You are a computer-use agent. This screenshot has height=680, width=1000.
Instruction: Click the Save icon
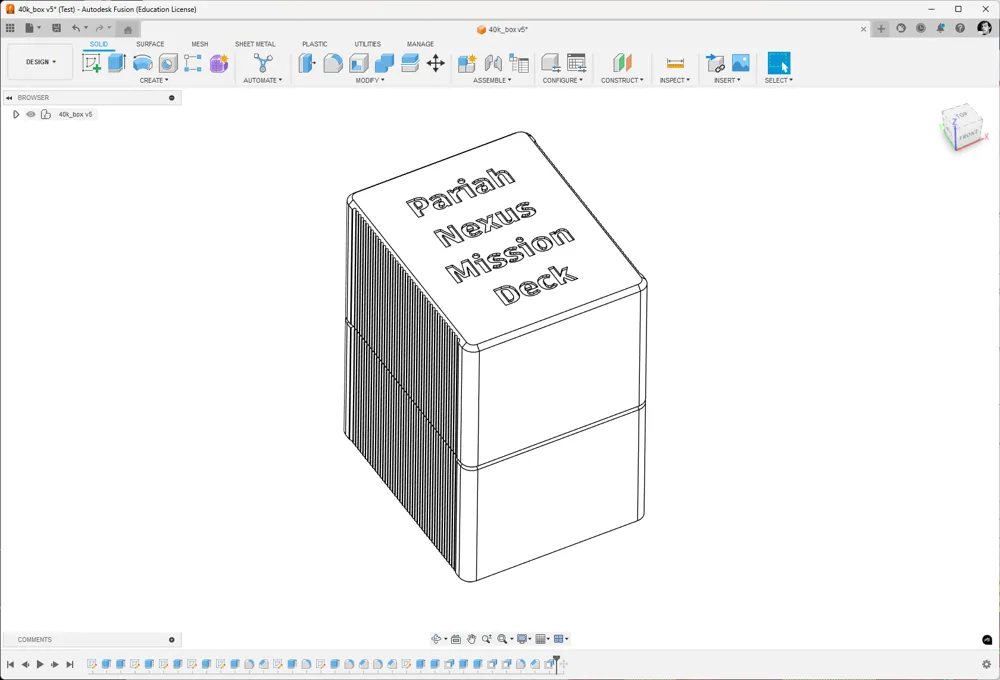(55, 27)
